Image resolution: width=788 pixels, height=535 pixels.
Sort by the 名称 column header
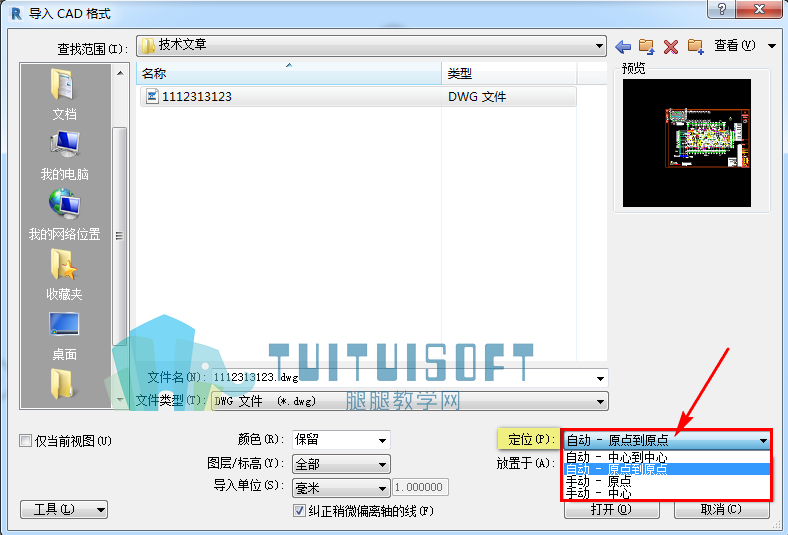289,73
